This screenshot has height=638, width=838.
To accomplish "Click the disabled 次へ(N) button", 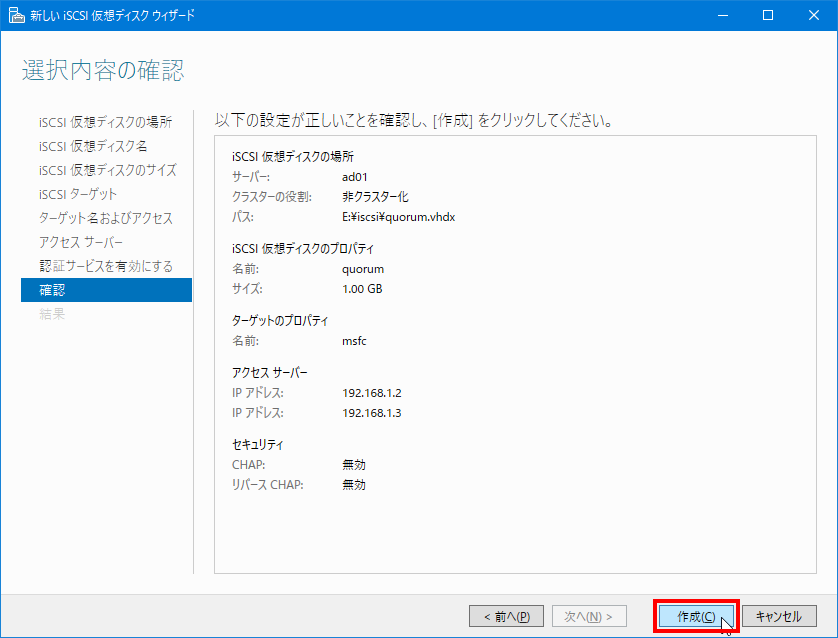I will (589, 616).
